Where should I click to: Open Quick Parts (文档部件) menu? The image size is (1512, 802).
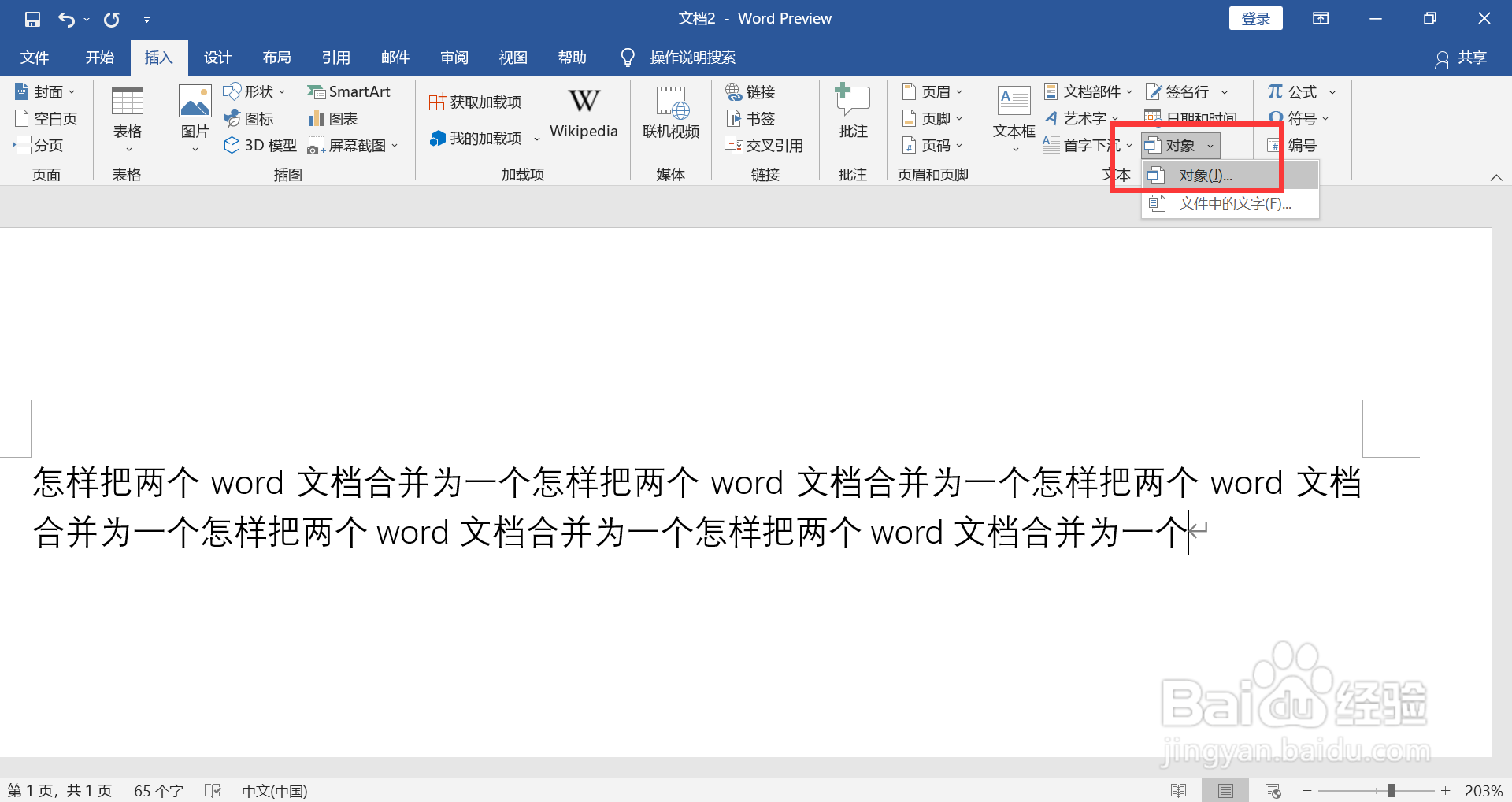pos(1088,92)
